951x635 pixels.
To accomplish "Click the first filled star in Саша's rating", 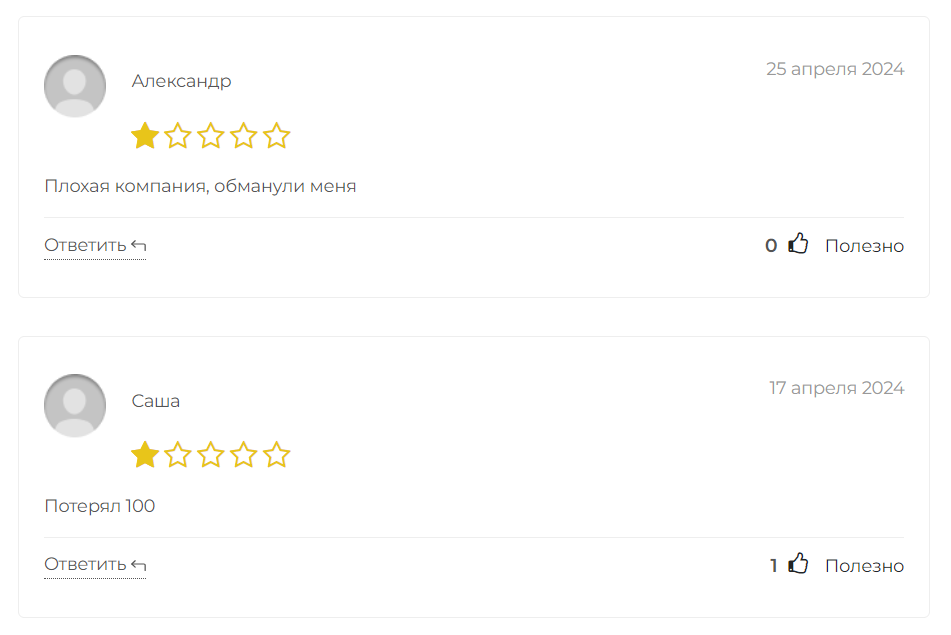I will click(x=145, y=456).
